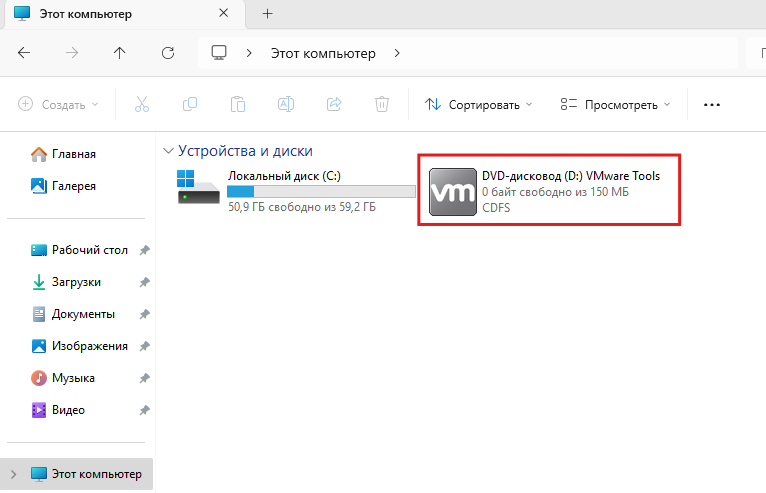Click the Rename icon in toolbar
The width and height of the screenshot is (766, 493).
(x=285, y=104)
